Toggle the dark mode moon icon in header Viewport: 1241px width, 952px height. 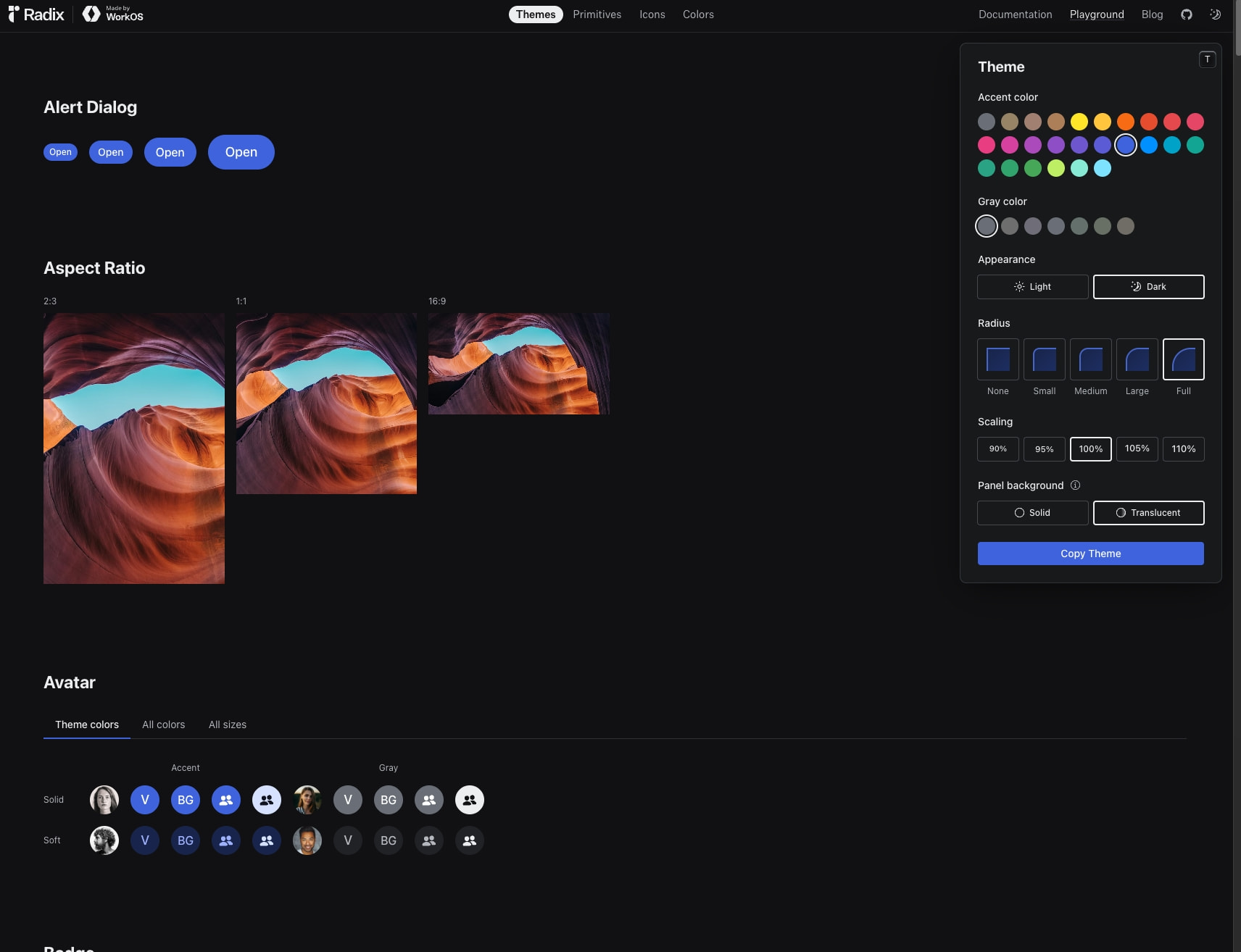1216,14
